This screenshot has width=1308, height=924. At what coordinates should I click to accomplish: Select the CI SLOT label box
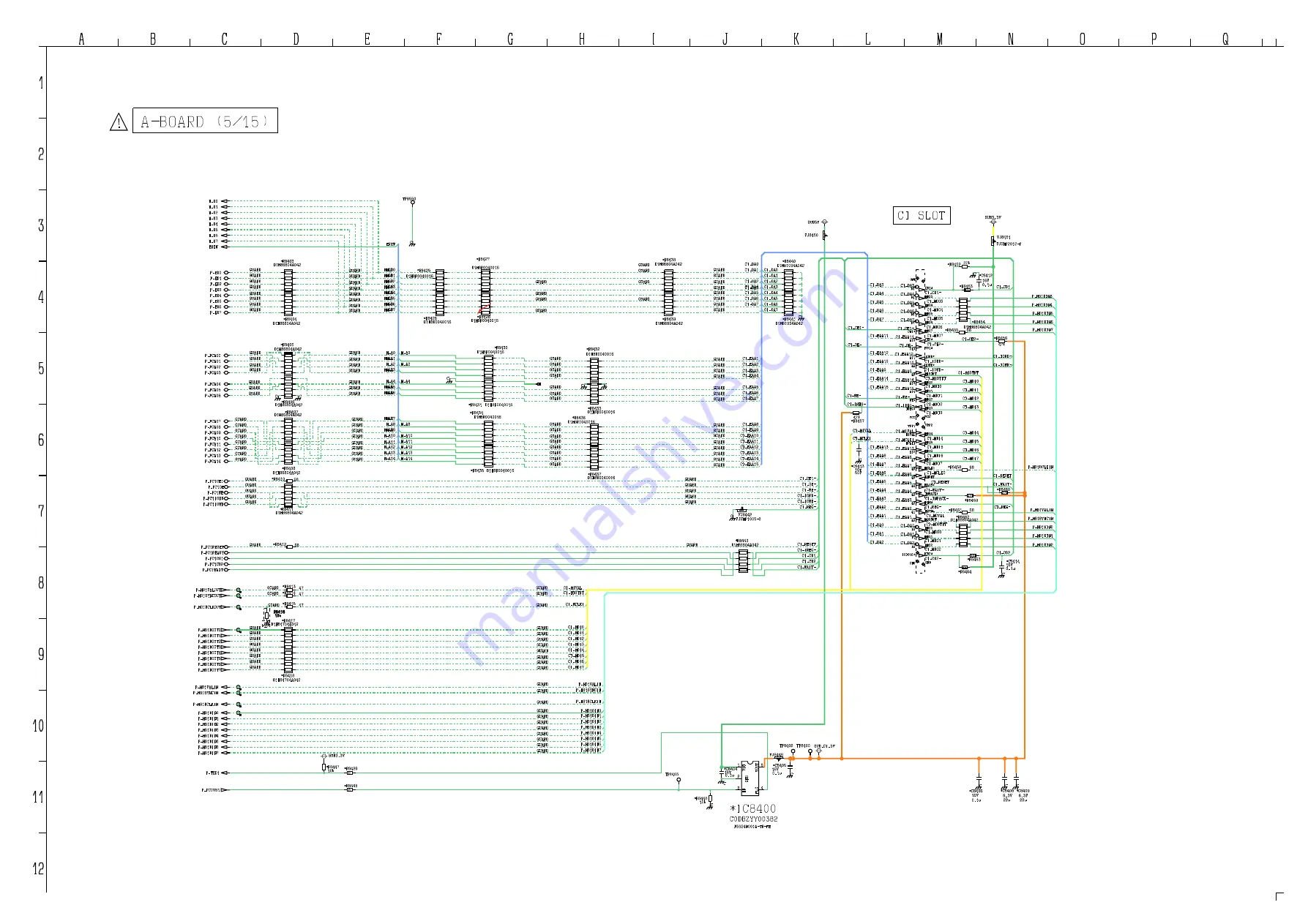click(x=922, y=216)
